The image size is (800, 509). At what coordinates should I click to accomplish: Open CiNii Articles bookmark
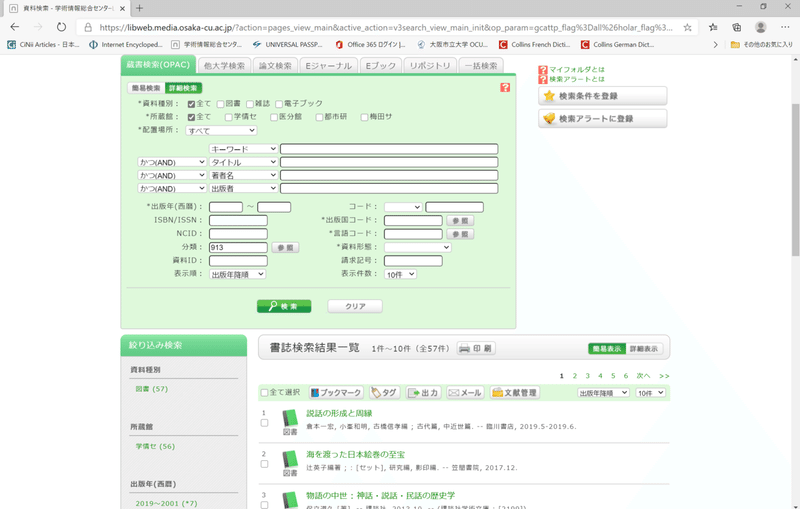(x=43, y=45)
